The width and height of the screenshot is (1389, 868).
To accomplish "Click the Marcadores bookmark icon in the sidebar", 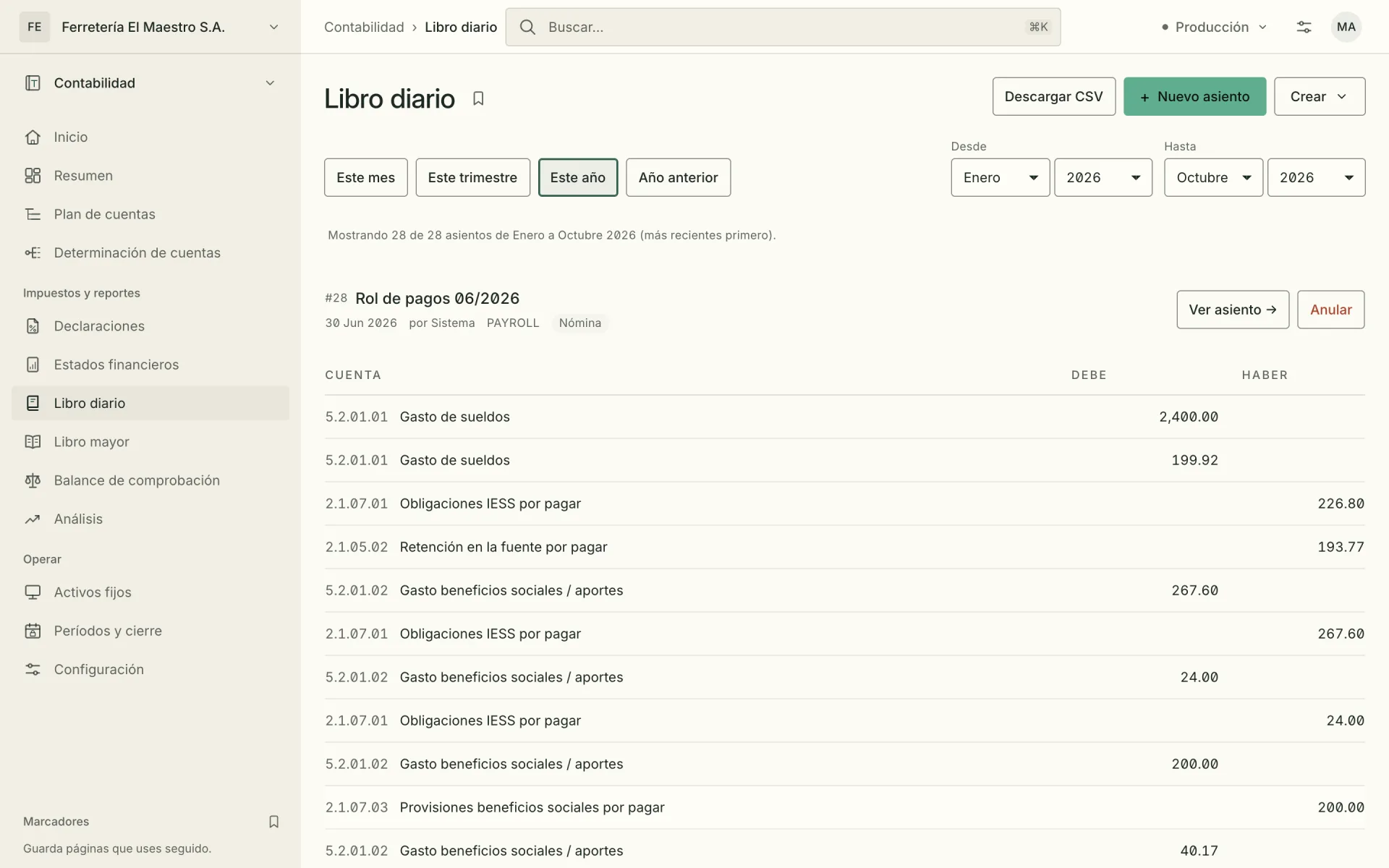I will [273, 822].
